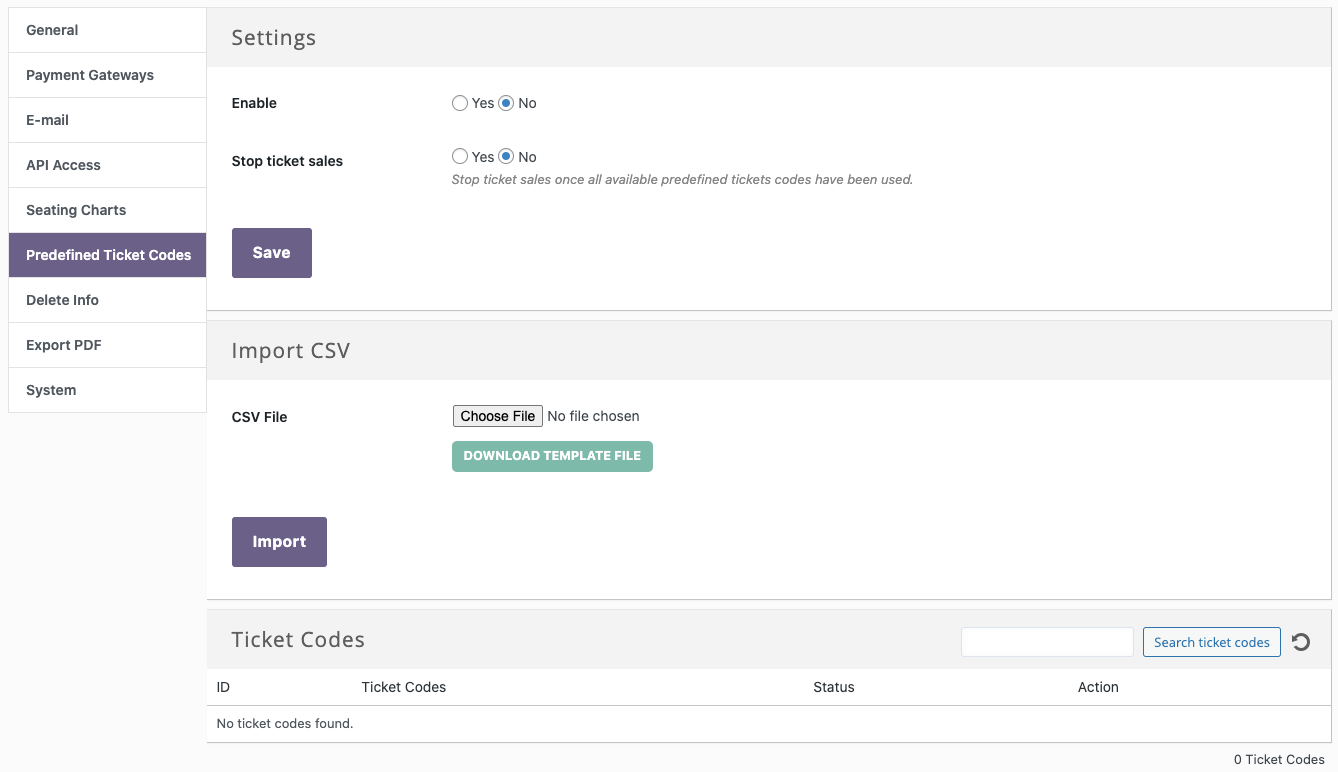Save the ticket code settings
Screen dimensions: 1338x772
[271, 253]
